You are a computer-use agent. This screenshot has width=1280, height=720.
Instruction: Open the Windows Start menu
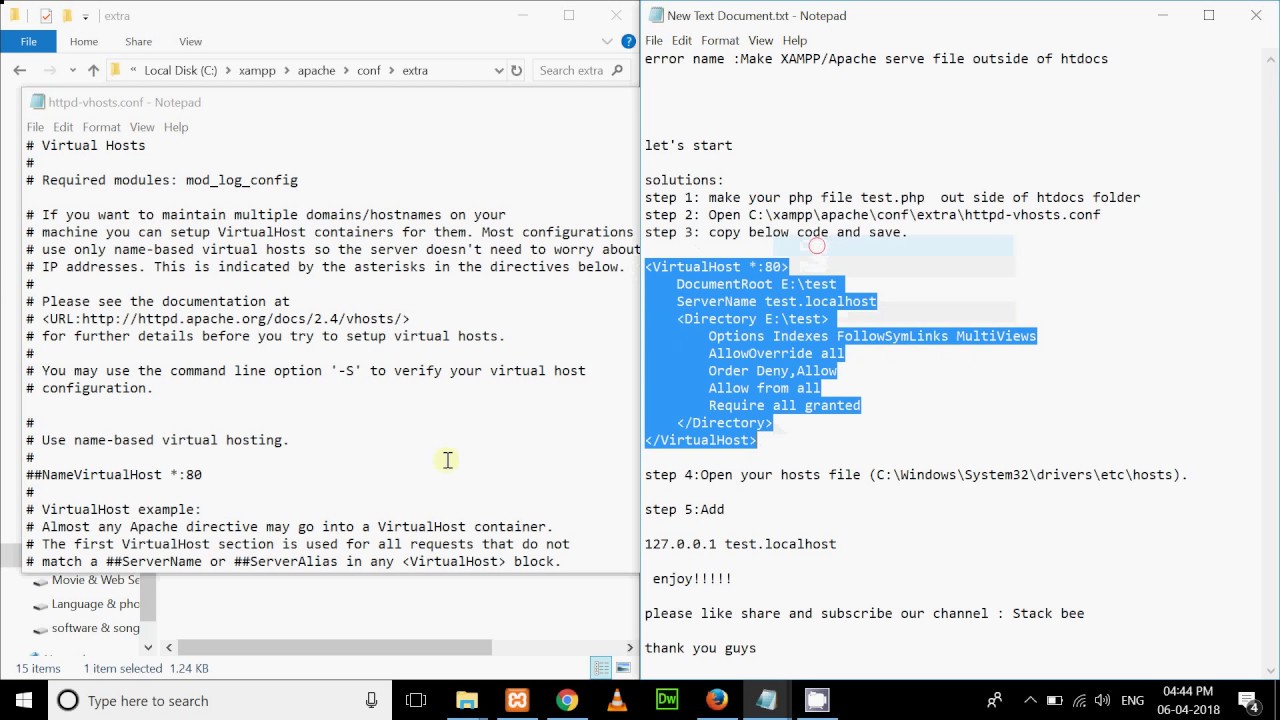24,700
